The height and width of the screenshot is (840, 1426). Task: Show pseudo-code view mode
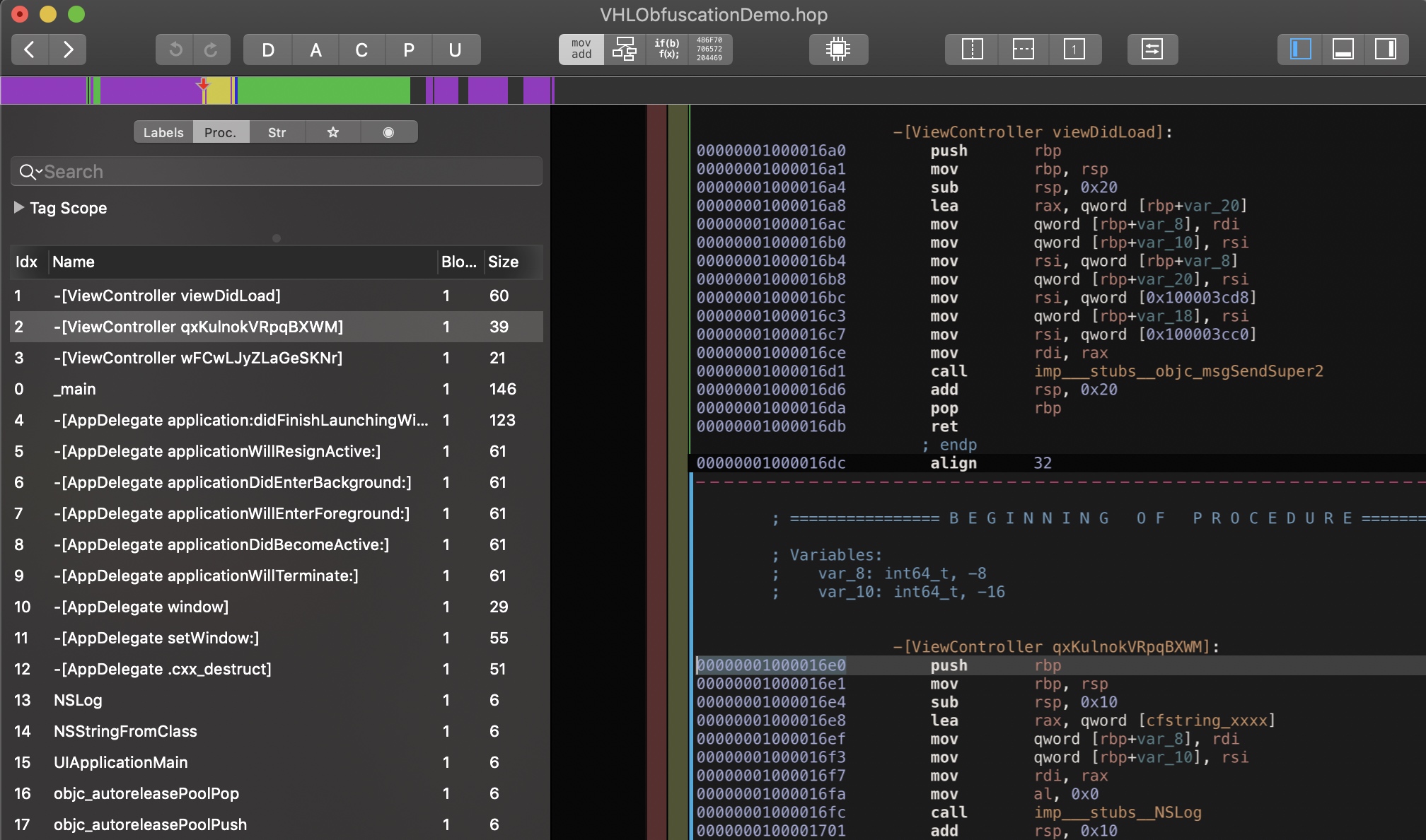(x=667, y=49)
